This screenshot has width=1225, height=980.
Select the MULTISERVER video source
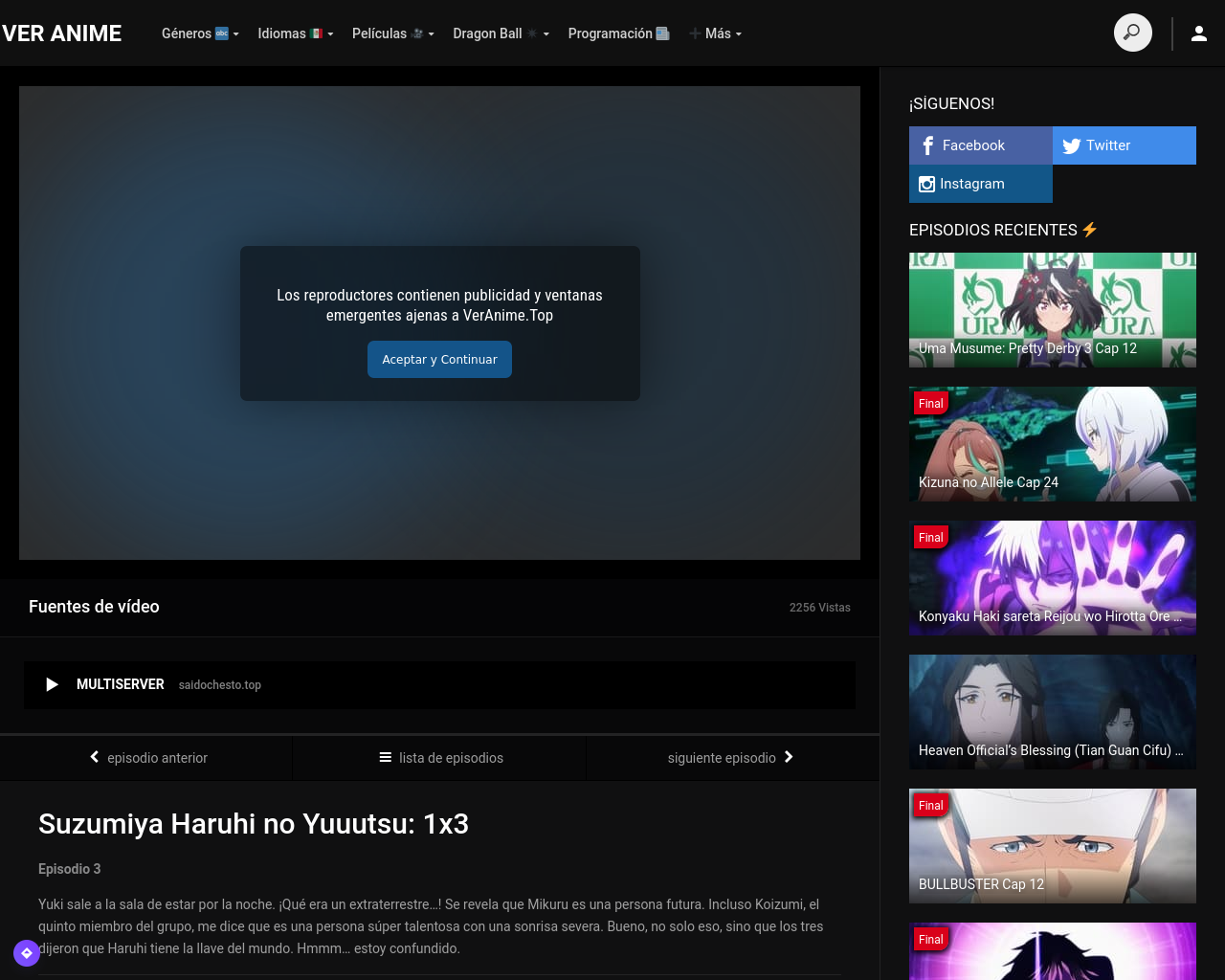click(x=439, y=685)
